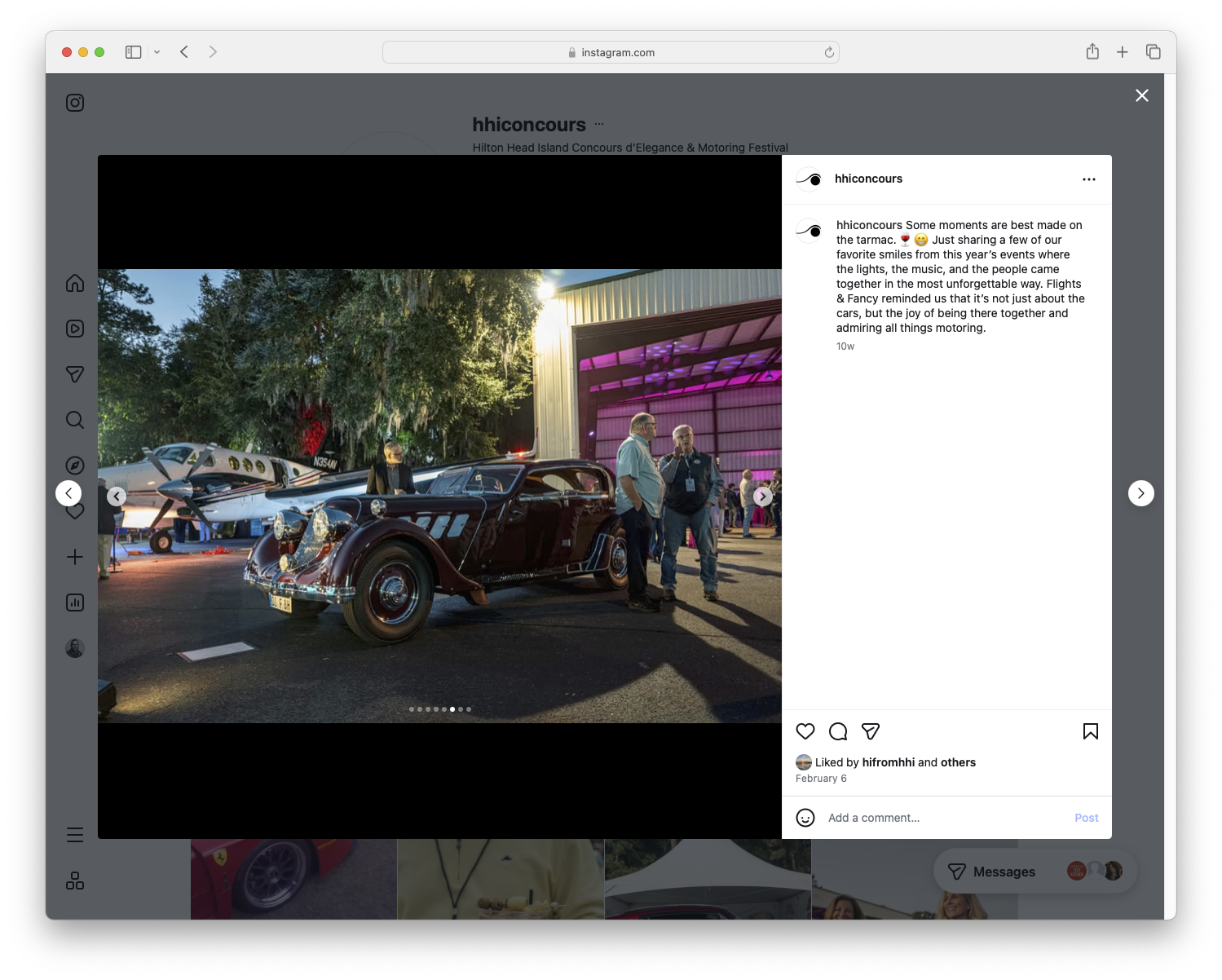Open the Search icon
This screenshot has width=1222, height=980.
74,420
